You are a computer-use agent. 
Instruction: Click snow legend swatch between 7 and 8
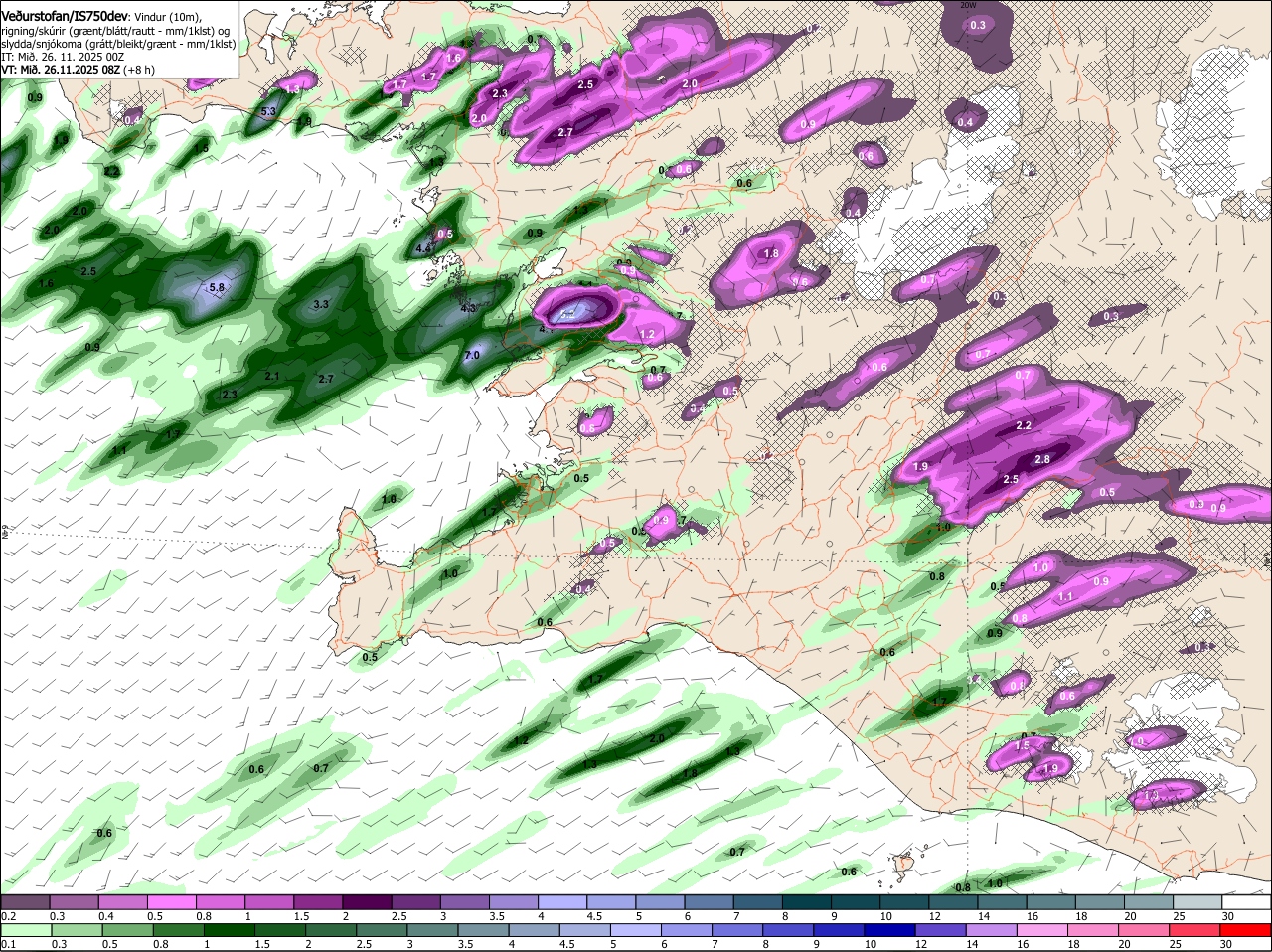coord(758,901)
